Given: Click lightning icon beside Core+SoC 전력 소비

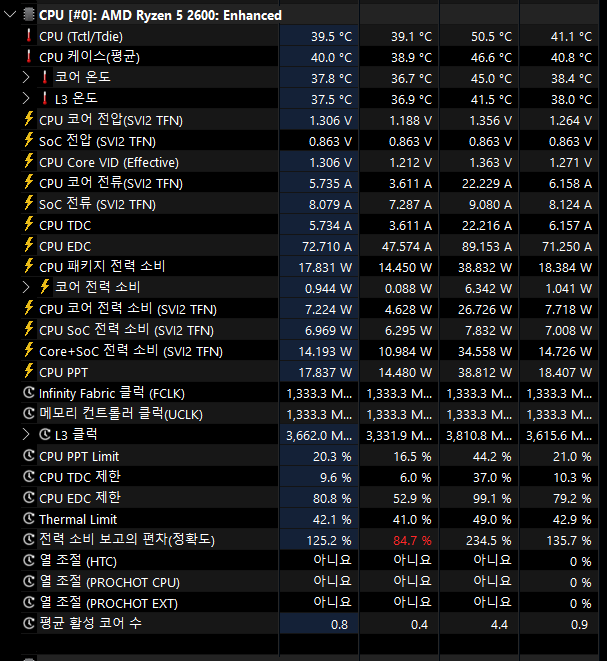Looking at the screenshot, I should point(29,350).
